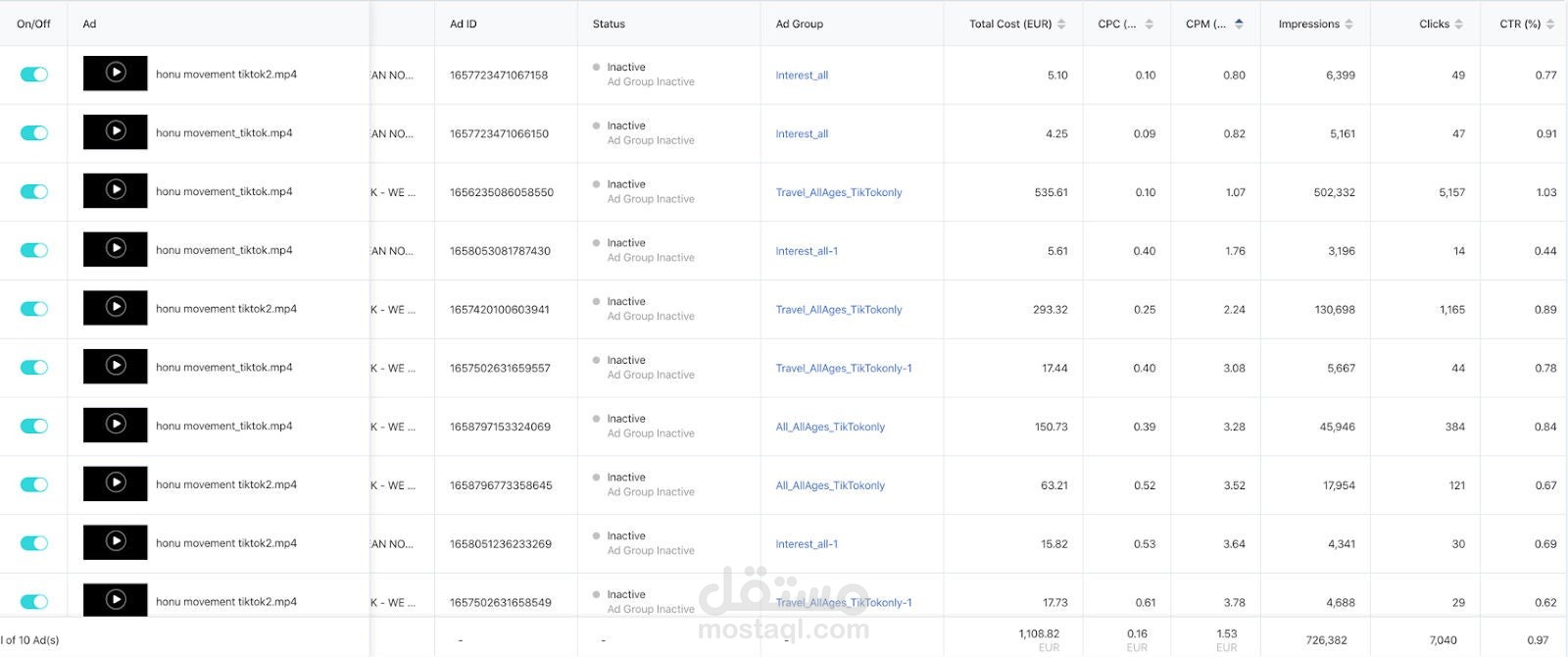Play video preview for ad 1657723471067158
The width and height of the screenshot is (1568, 657).
(x=116, y=73)
